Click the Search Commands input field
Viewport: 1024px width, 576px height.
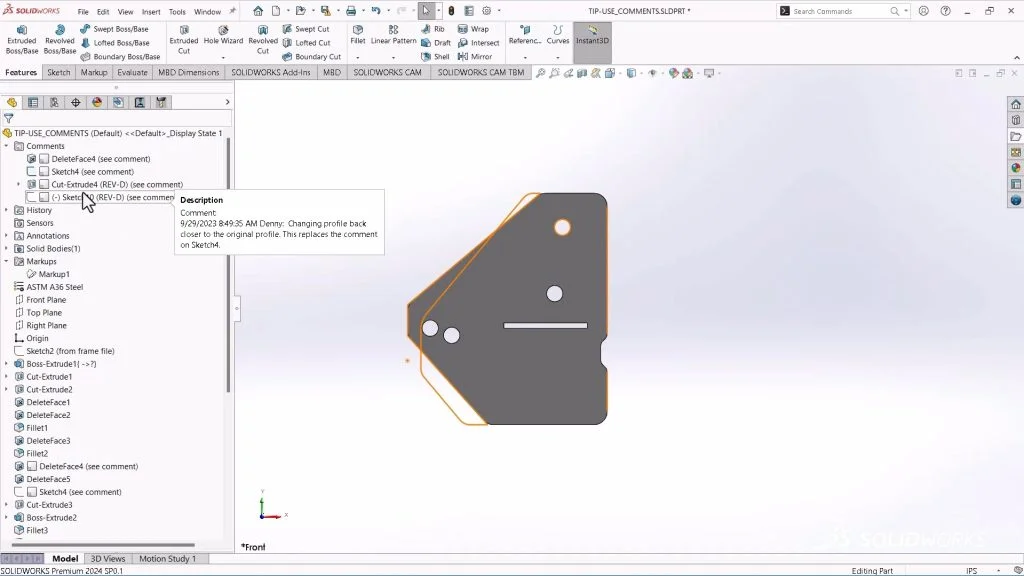click(842, 11)
